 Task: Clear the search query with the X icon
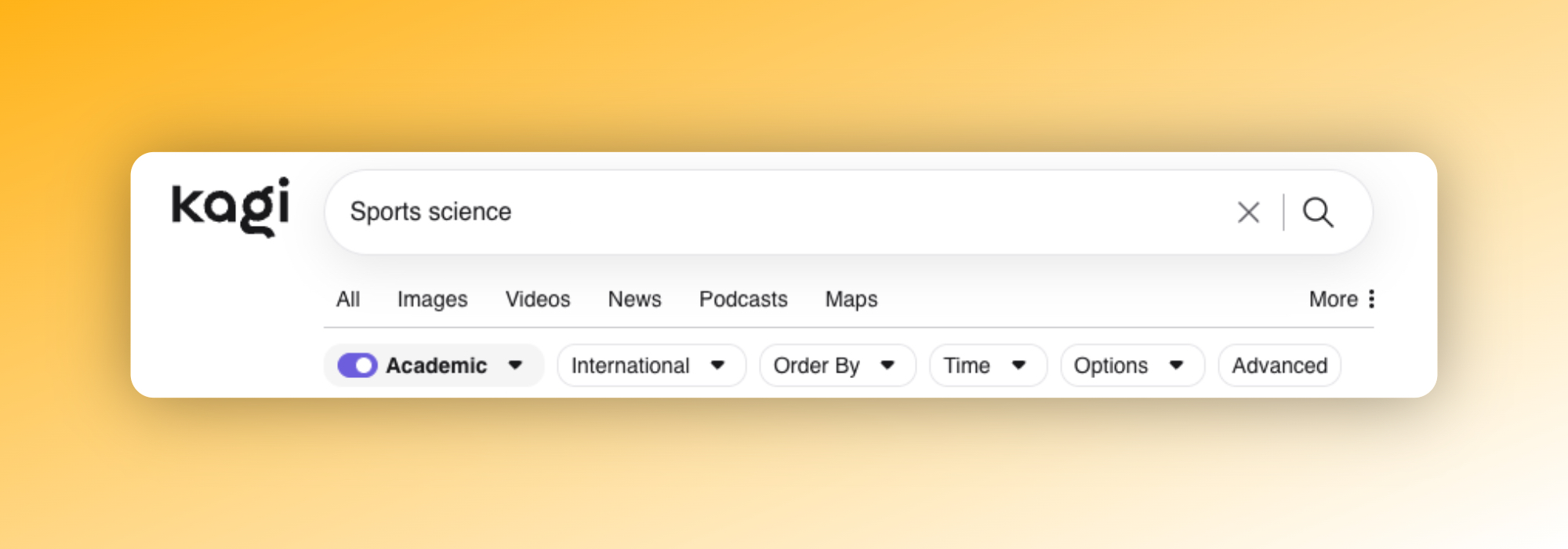(1248, 213)
